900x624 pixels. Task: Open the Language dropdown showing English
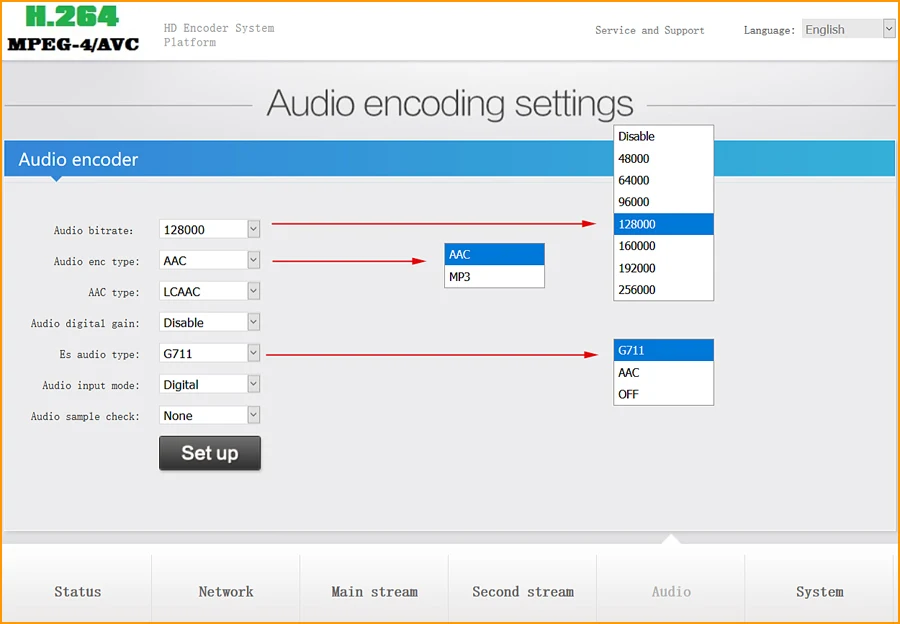(848, 29)
